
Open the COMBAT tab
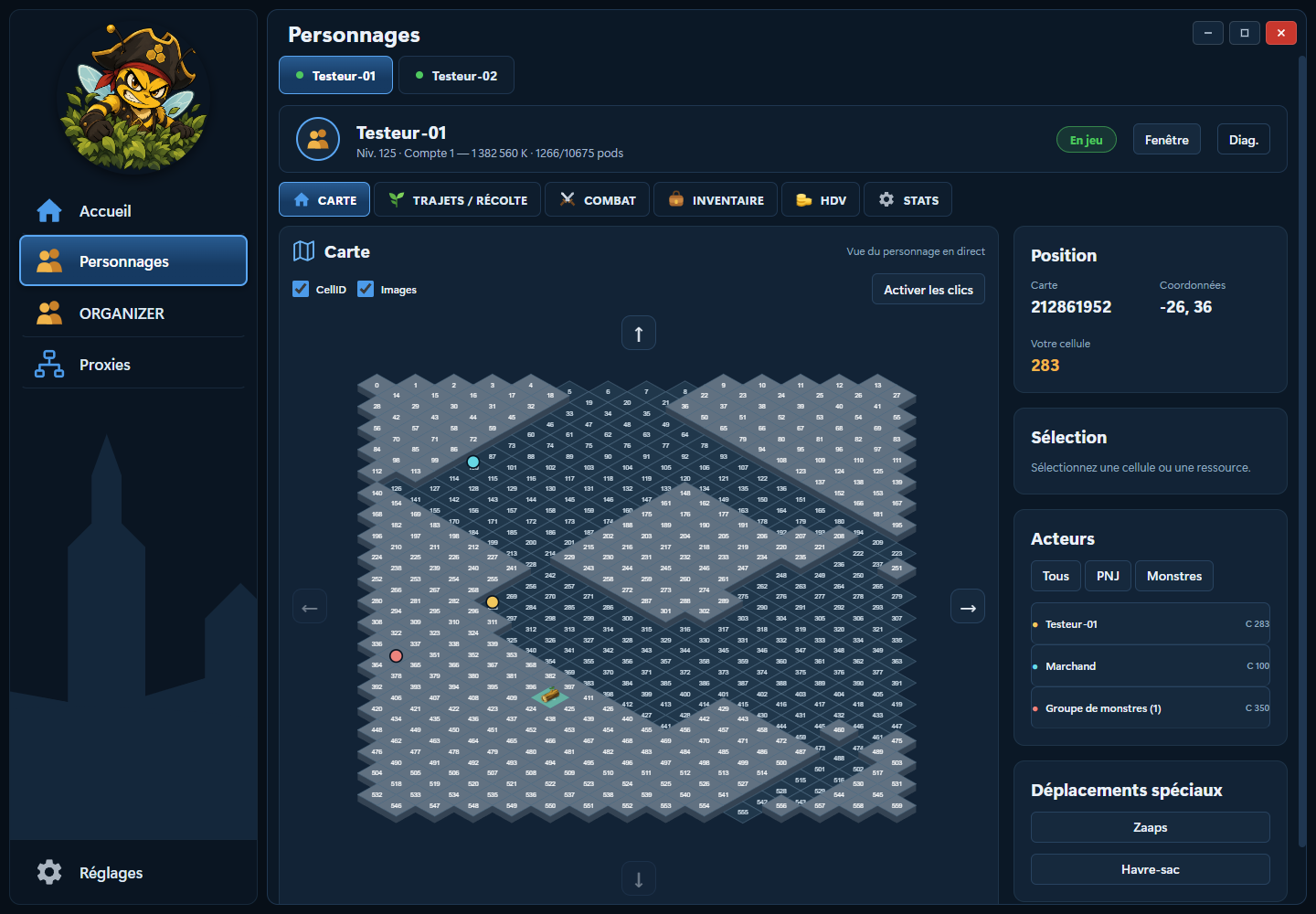(597, 199)
